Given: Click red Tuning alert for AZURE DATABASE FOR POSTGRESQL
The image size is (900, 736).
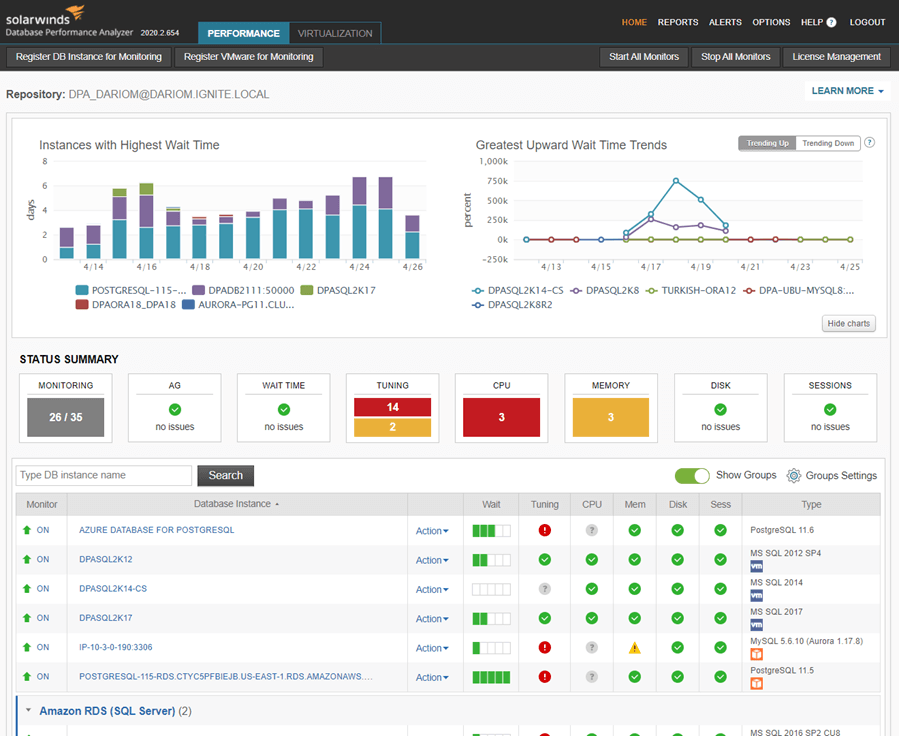Looking at the screenshot, I should click(x=545, y=530).
